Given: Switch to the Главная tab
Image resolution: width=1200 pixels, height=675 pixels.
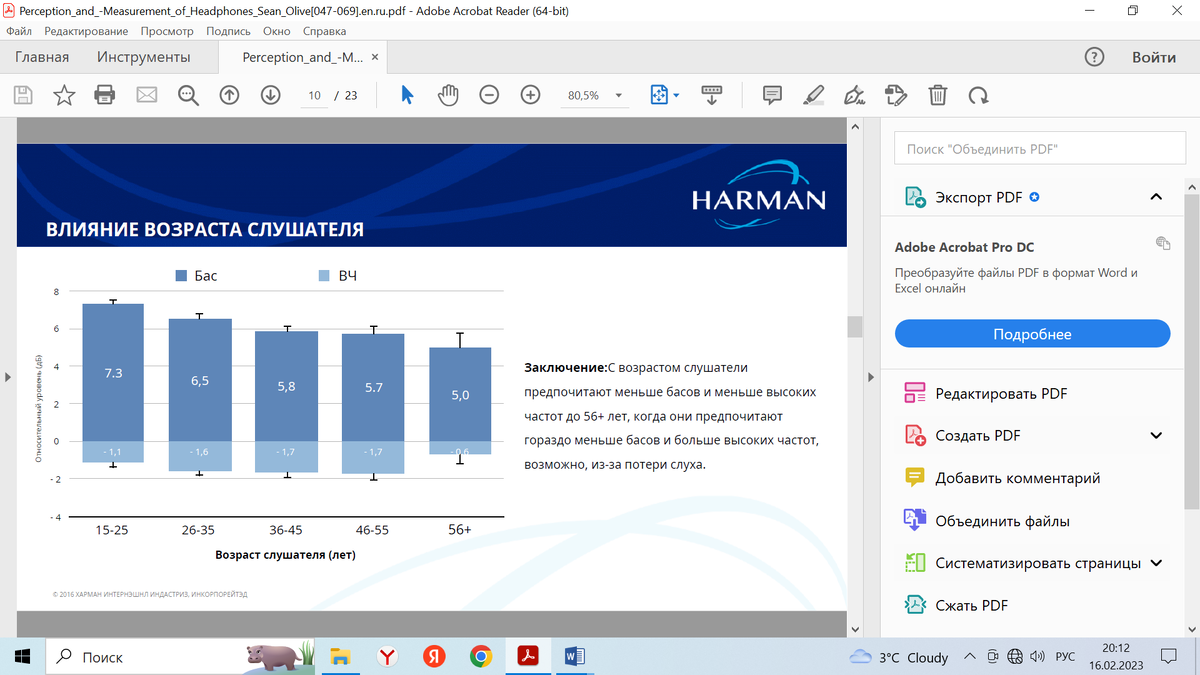Looking at the screenshot, I should tap(42, 57).
